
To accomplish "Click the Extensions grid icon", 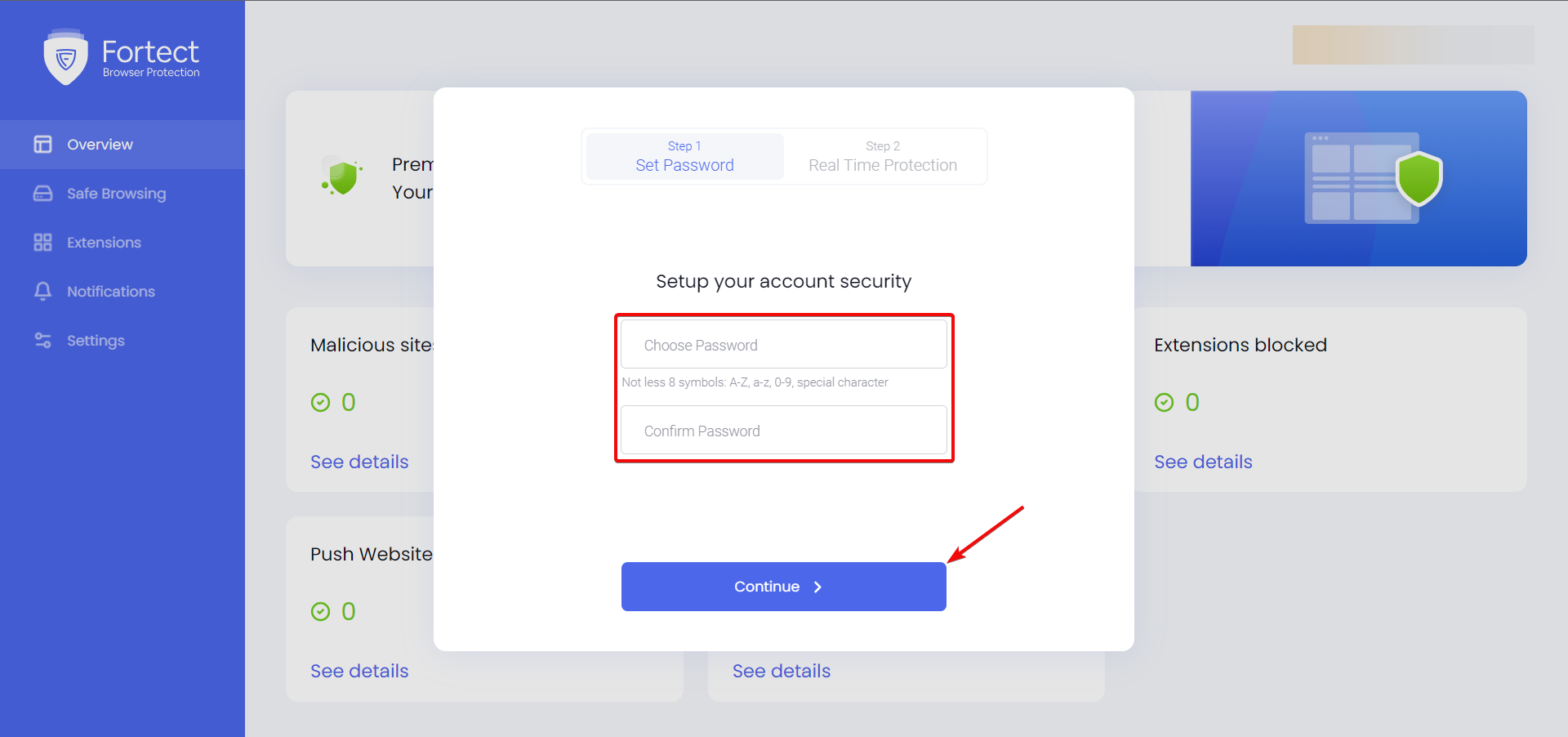I will coord(42,243).
